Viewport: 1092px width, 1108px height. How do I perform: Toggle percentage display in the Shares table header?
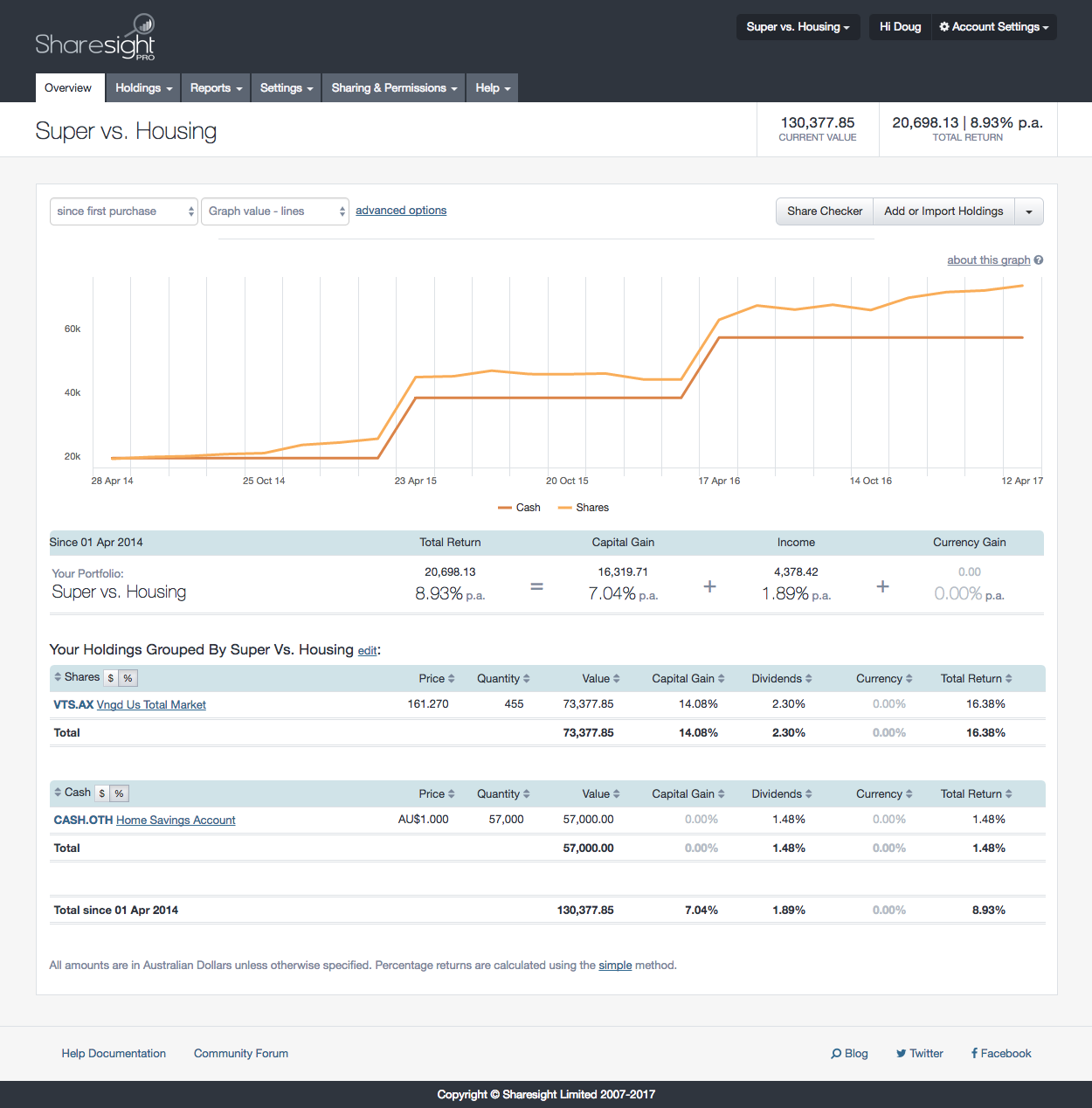pos(127,677)
